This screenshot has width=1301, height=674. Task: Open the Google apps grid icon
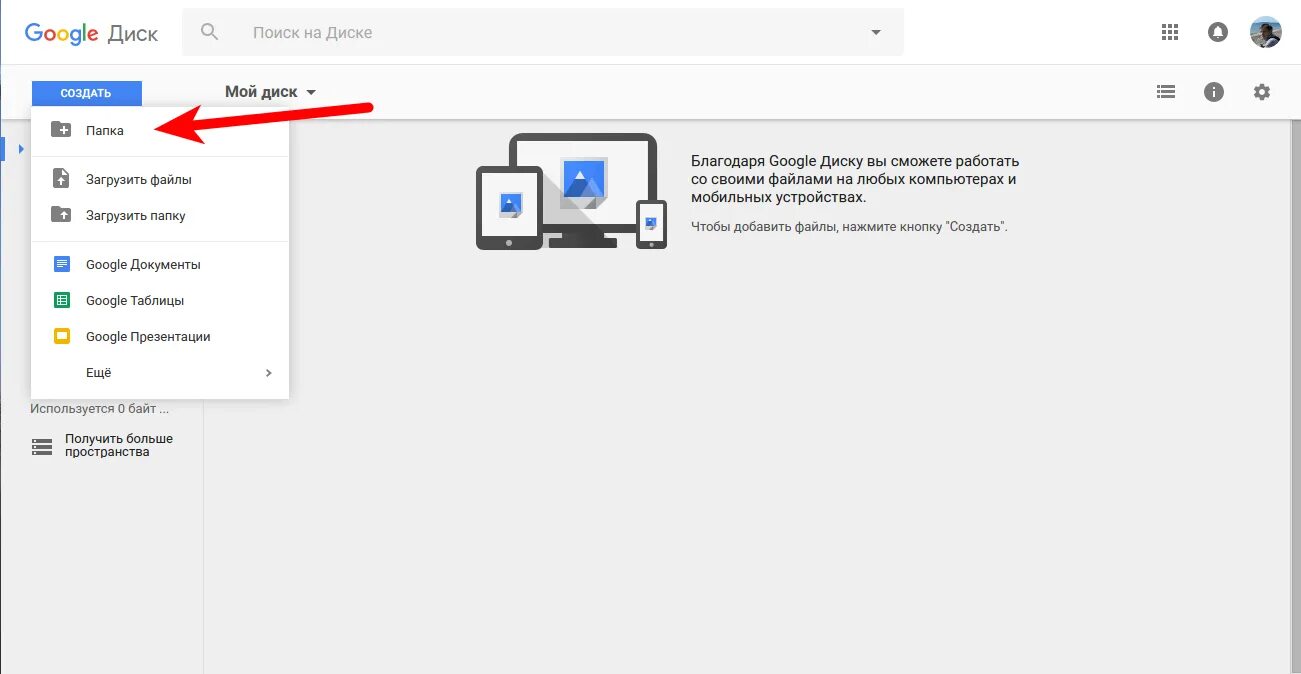coord(1169,32)
